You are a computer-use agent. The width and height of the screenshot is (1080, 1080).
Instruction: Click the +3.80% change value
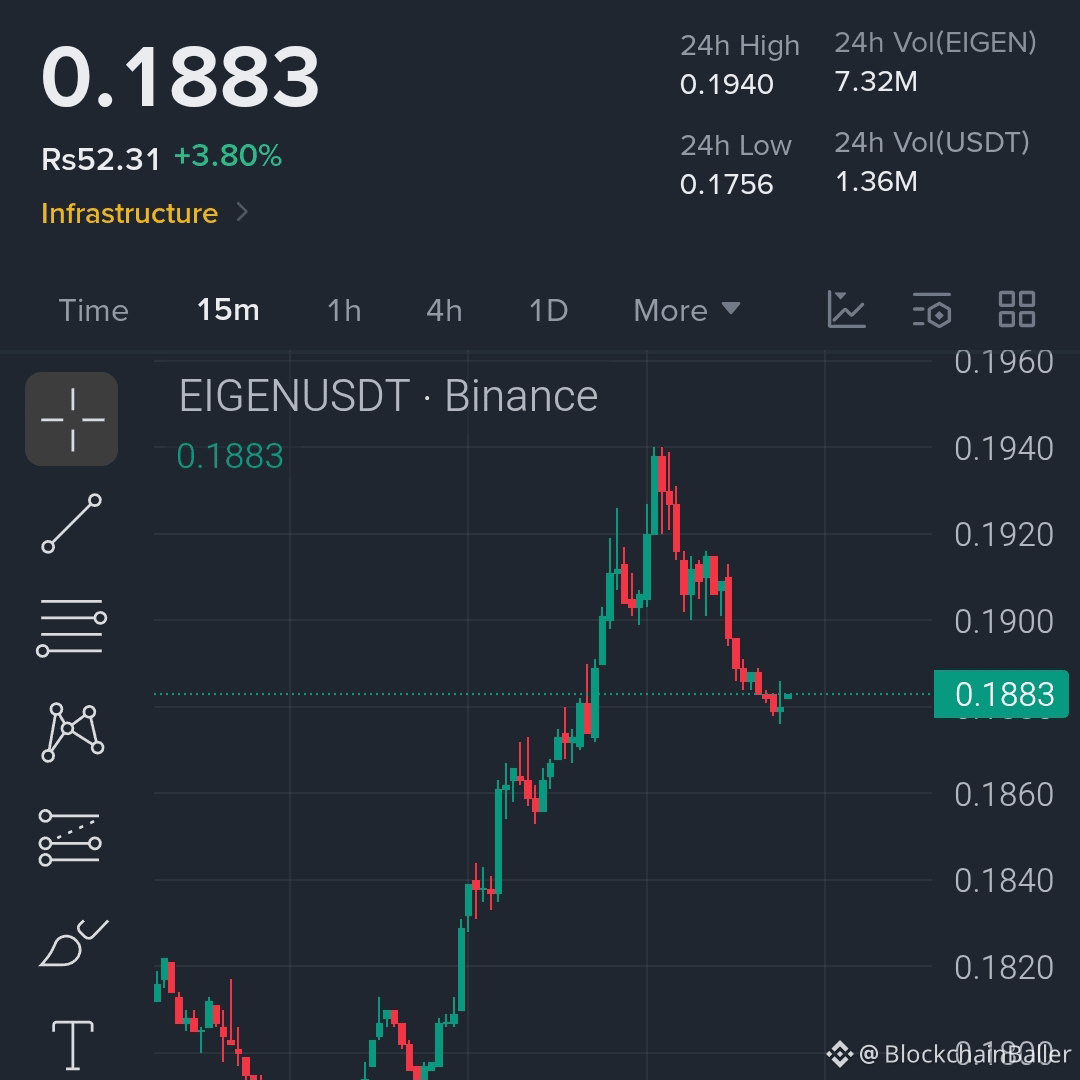(x=228, y=156)
